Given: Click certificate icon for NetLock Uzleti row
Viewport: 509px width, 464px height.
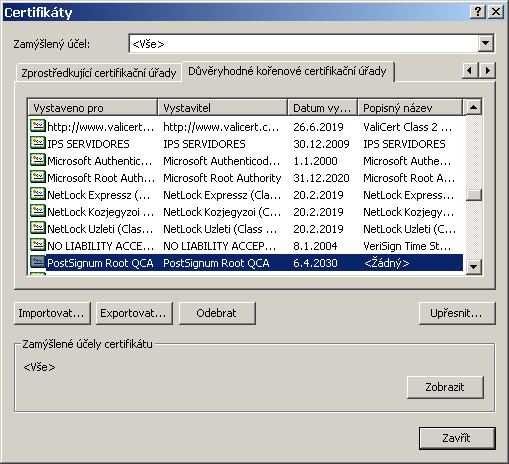Looking at the screenshot, I should click(x=38, y=228).
